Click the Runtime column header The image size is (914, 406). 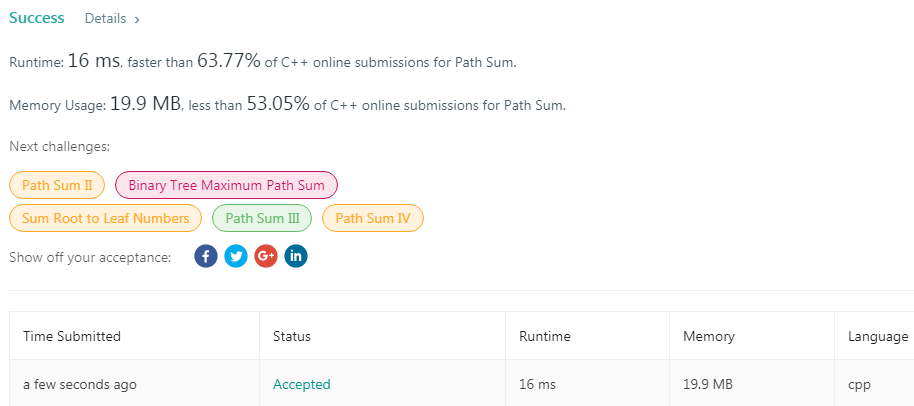point(545,336)
